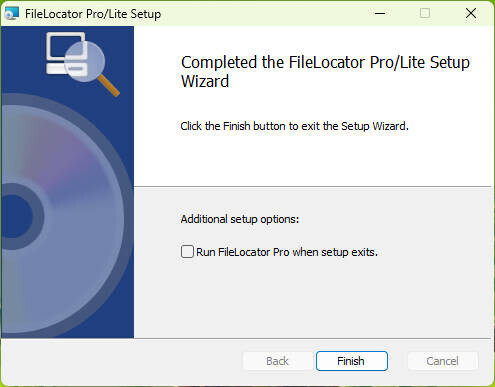Click the "Completed the FileLocator Pro/Lite Setup Wizard" heading
495x387 pixels.
(325, 72)
